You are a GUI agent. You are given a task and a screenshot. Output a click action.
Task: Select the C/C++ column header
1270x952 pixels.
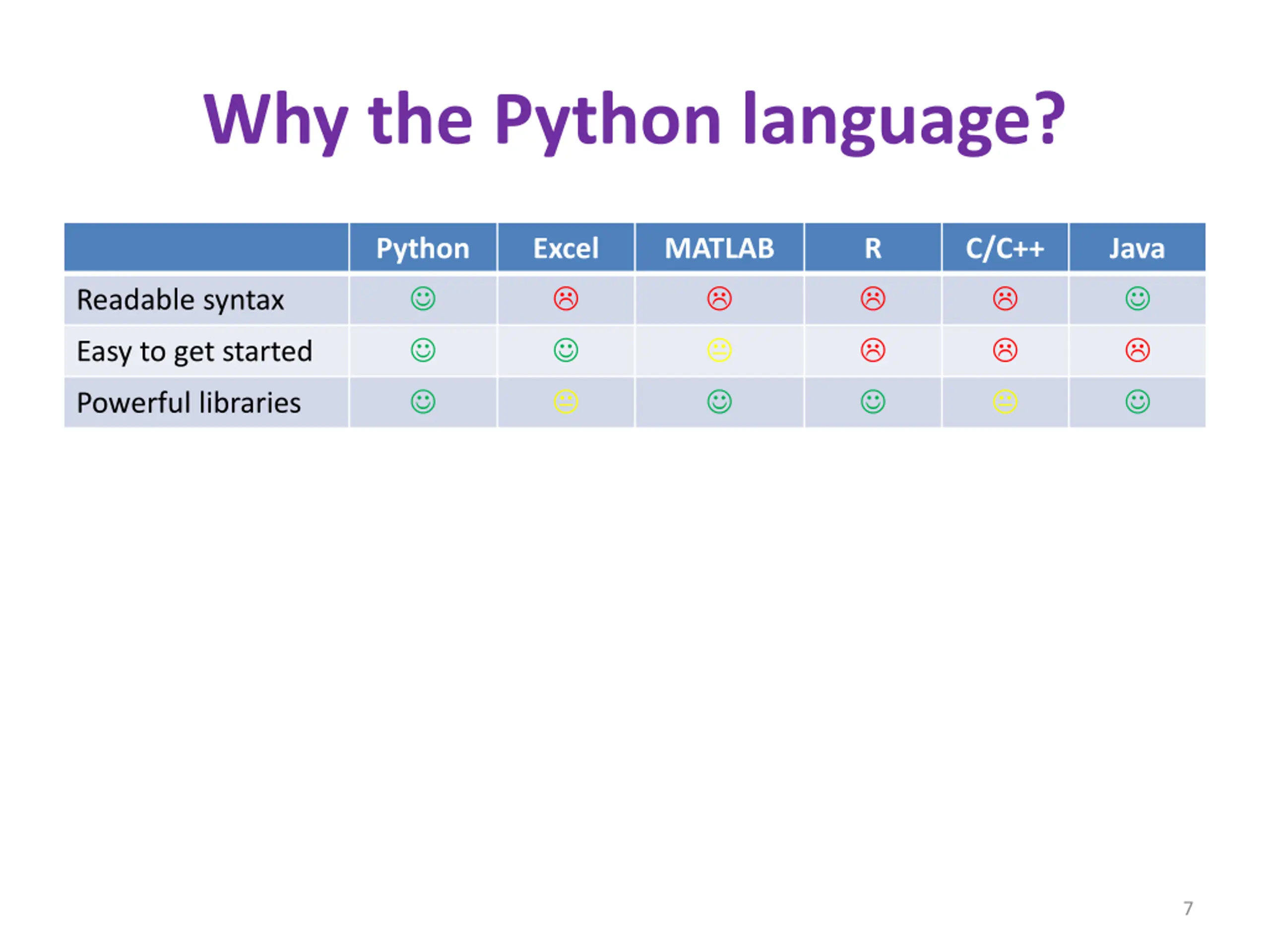(1005, 248)
